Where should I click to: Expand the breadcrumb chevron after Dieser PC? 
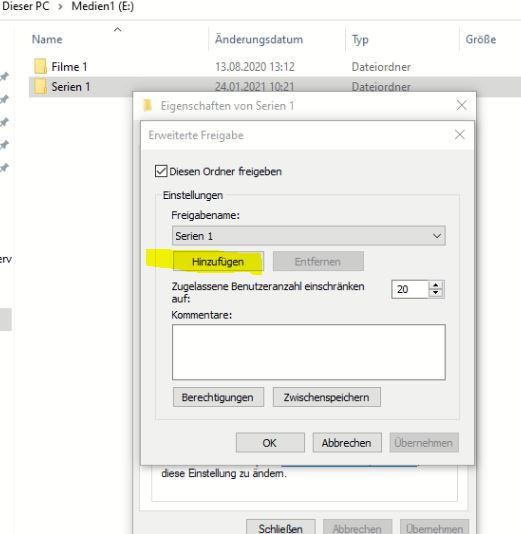click(60, 7)
